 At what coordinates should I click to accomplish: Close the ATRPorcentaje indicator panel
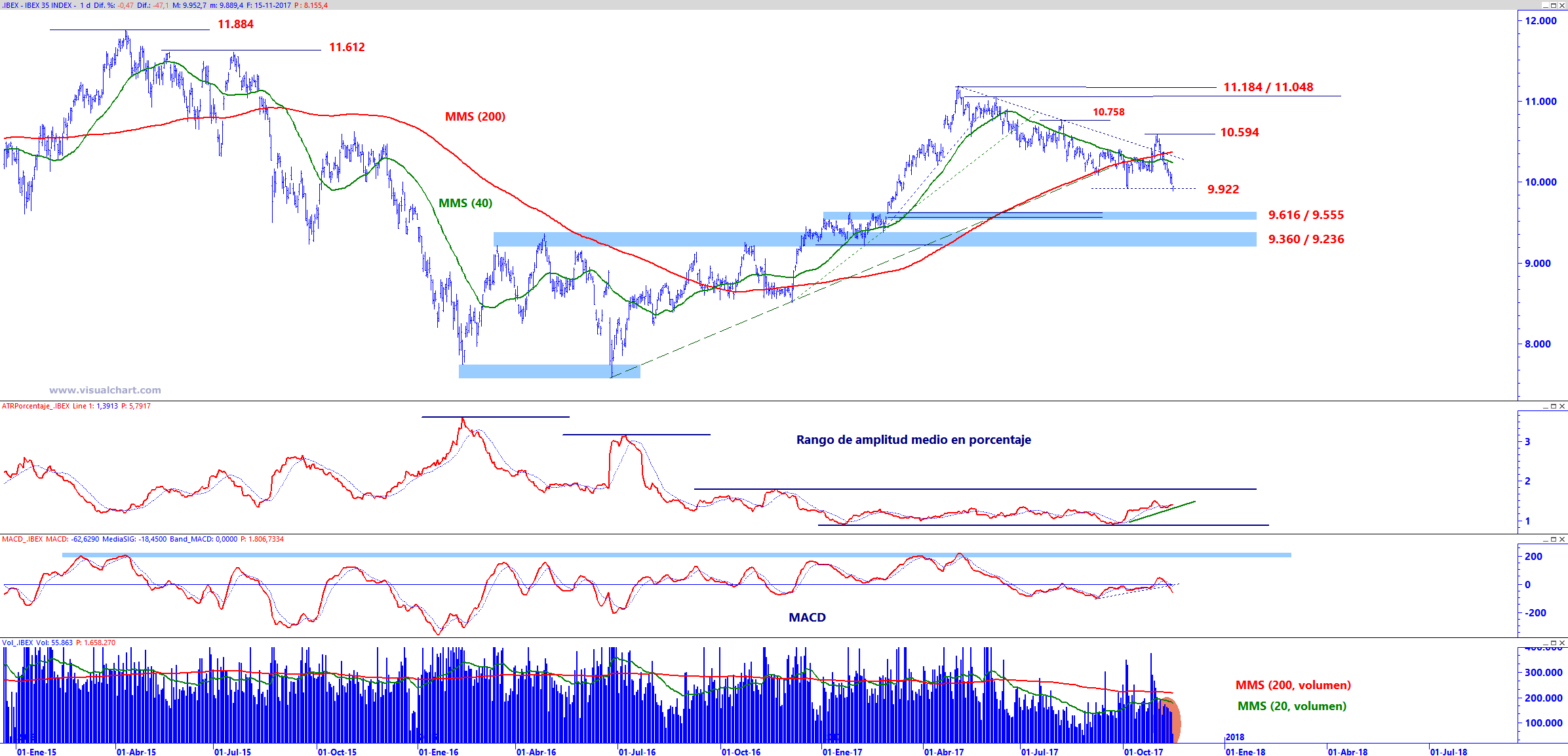(1561, 407)
